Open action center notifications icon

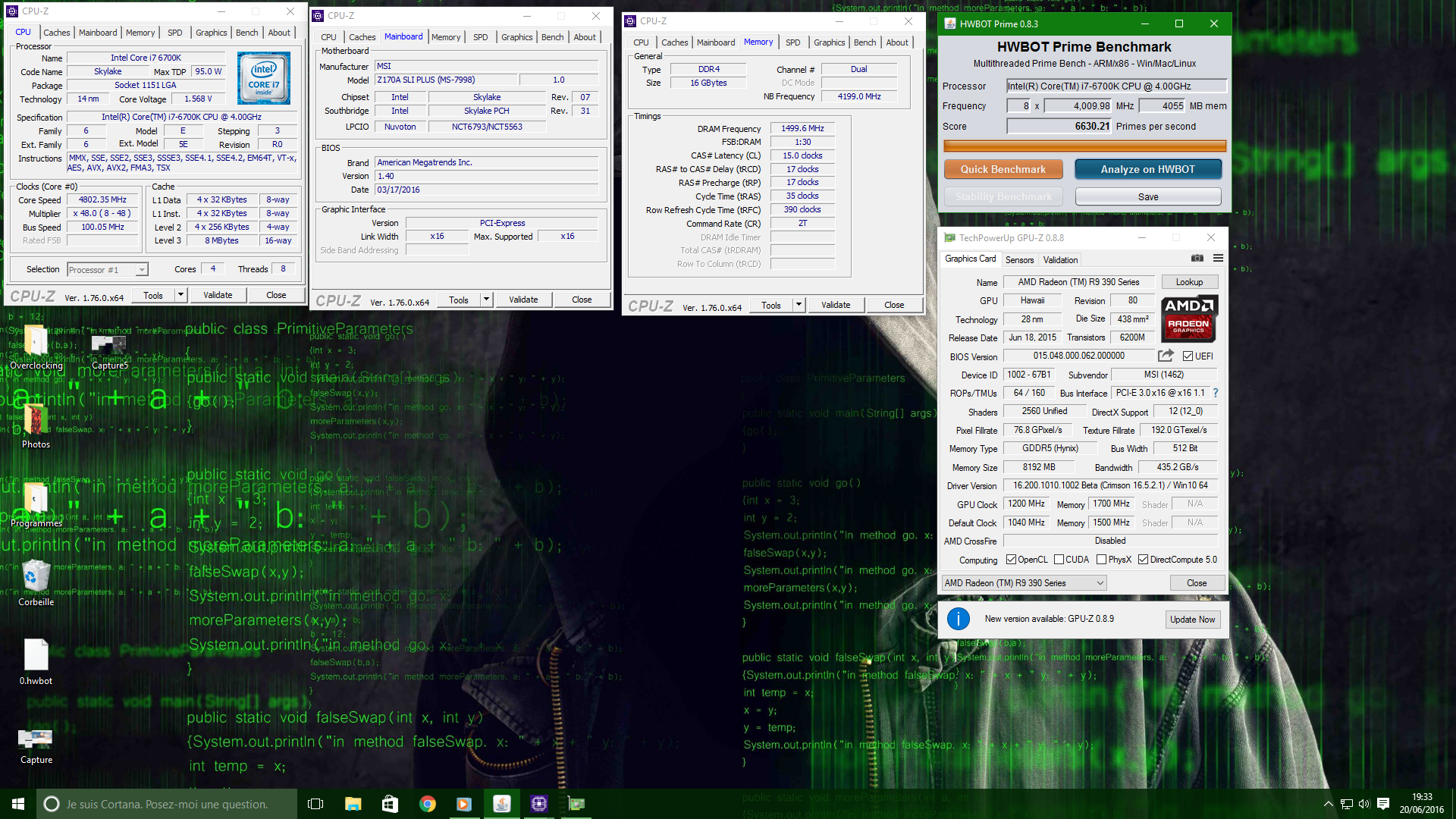1383,804
